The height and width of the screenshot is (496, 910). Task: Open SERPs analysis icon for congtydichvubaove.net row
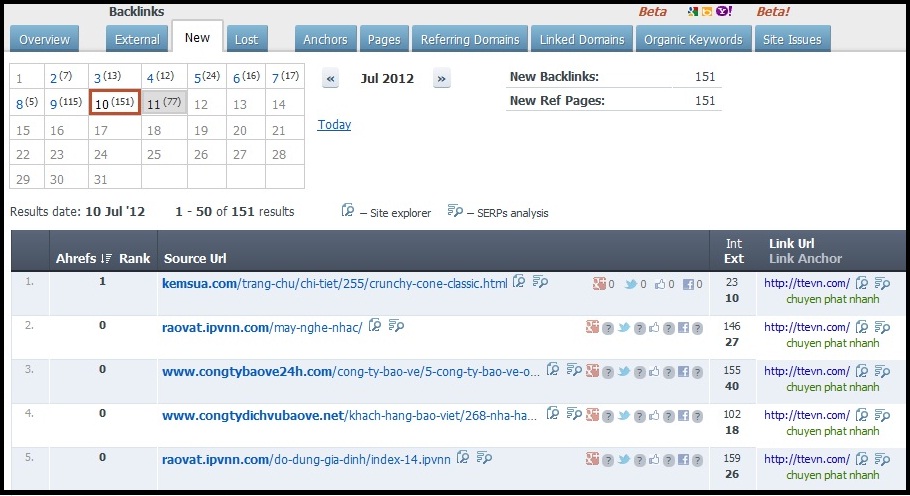click(x=573, y=414)
